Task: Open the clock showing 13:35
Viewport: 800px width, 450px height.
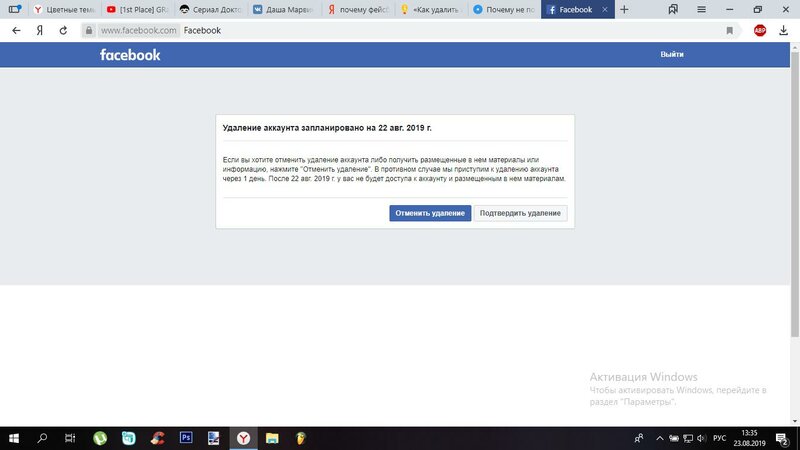Action: pos(749,438)
